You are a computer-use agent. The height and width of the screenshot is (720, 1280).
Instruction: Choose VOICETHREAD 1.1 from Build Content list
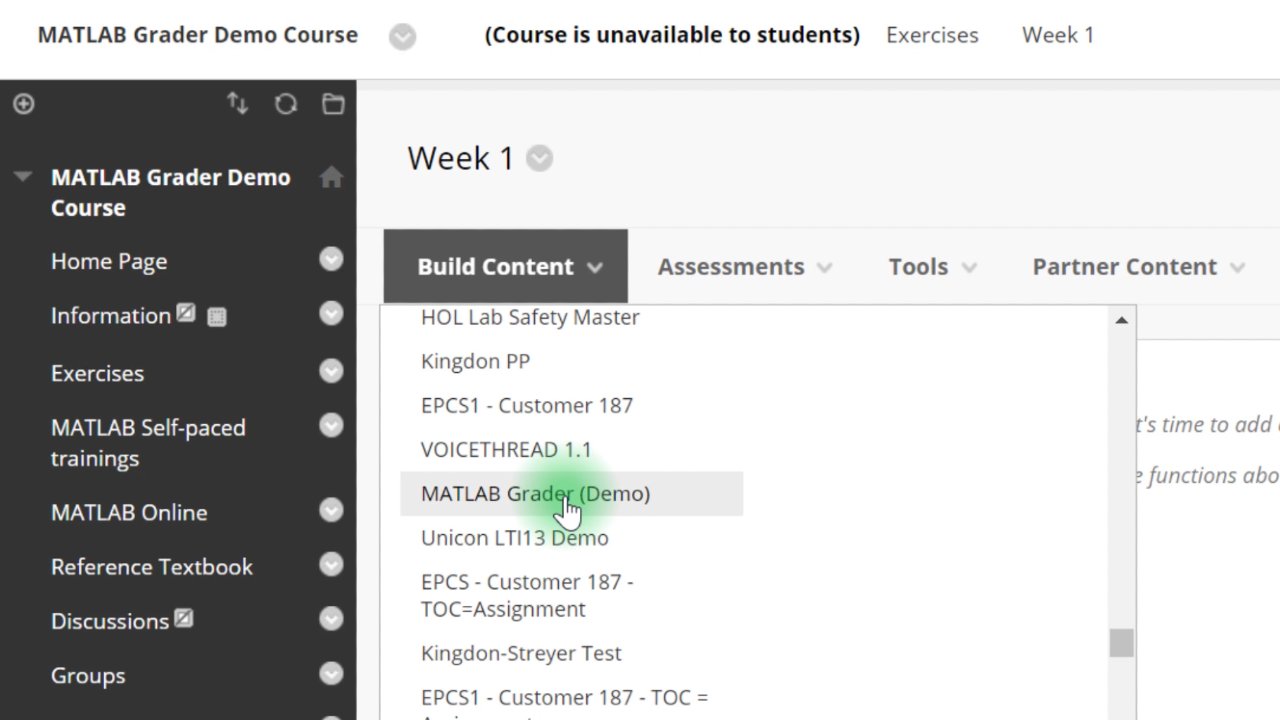click(x=506, y=449)
